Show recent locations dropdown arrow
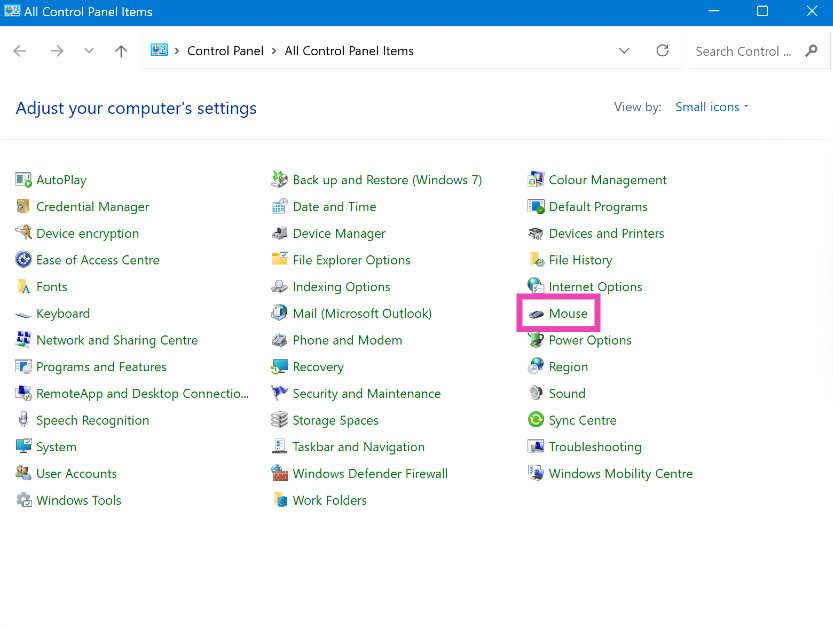The width and height of the screenshot is (833, 628). [89, 51]
